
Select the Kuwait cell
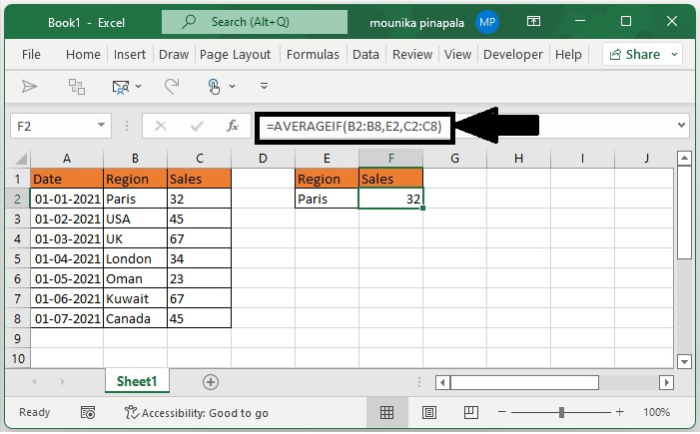(135, 298)
